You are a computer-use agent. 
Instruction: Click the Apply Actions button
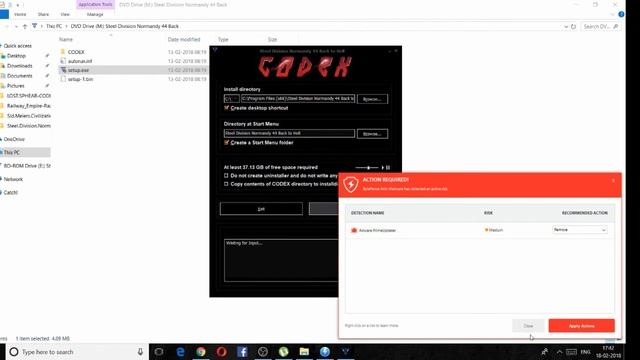(581, 326)
